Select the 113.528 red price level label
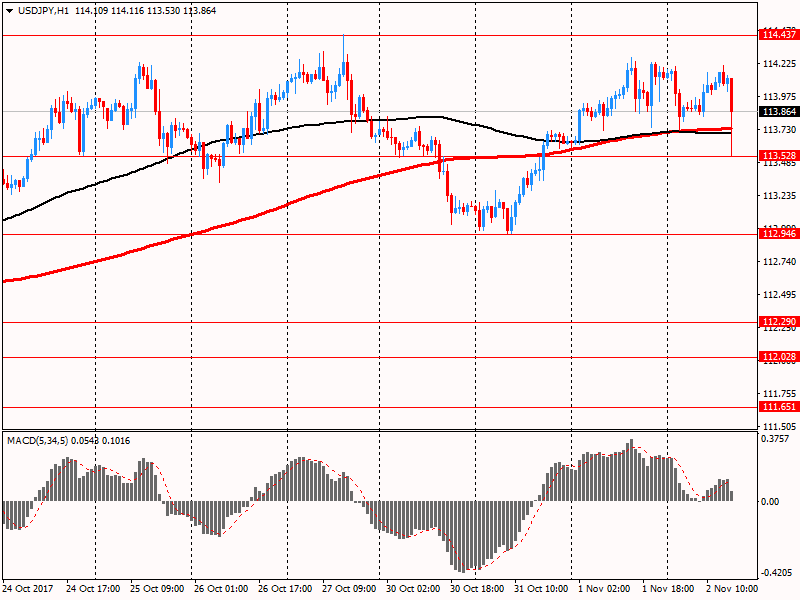The width and height of the screenshot is (800, 600). (779, 156)
